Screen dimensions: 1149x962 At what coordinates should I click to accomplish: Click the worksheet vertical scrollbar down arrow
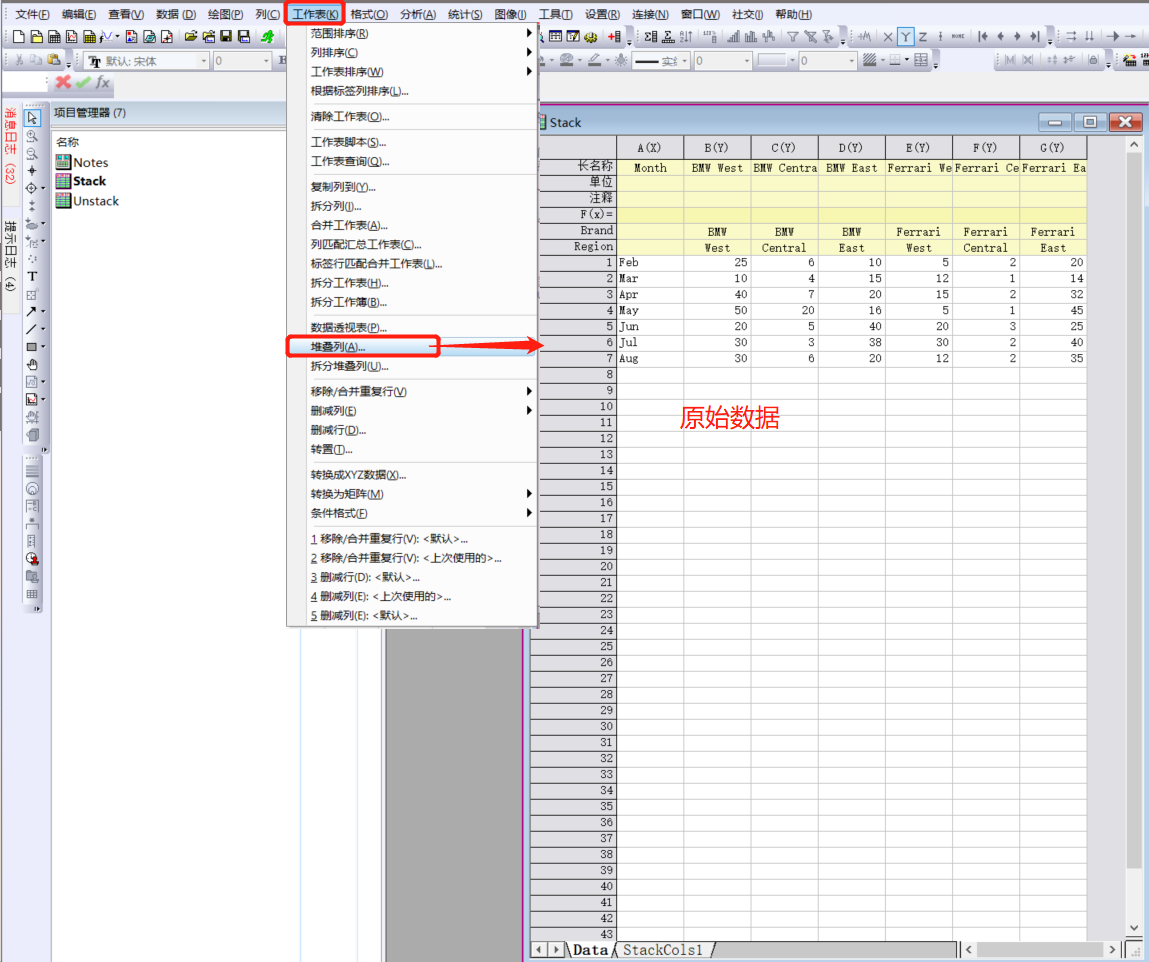(1134, 928)
